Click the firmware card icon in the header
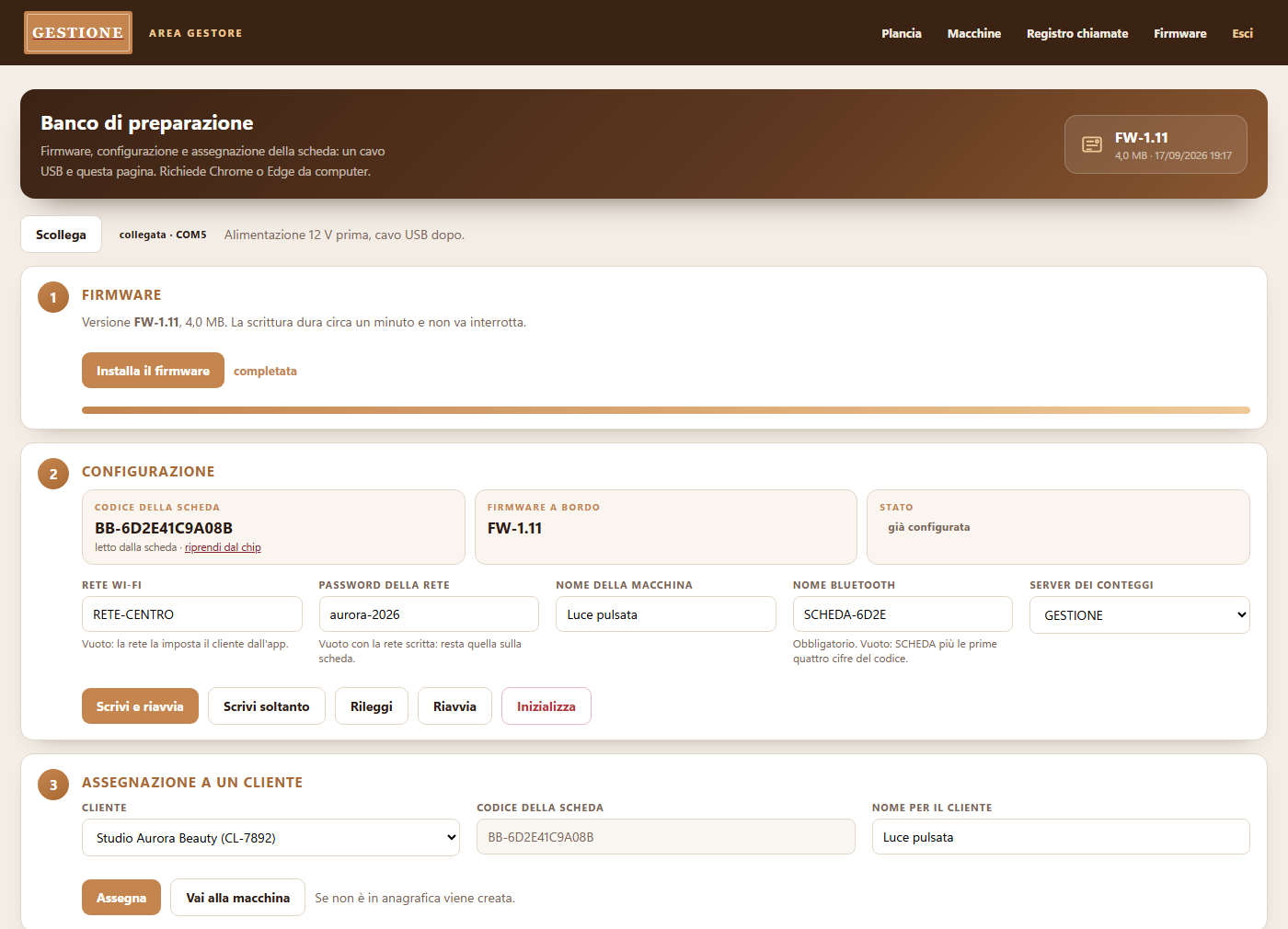The height and width of the screenshot is (929, 1288). pyautogui.click(x=1092, y=144)
